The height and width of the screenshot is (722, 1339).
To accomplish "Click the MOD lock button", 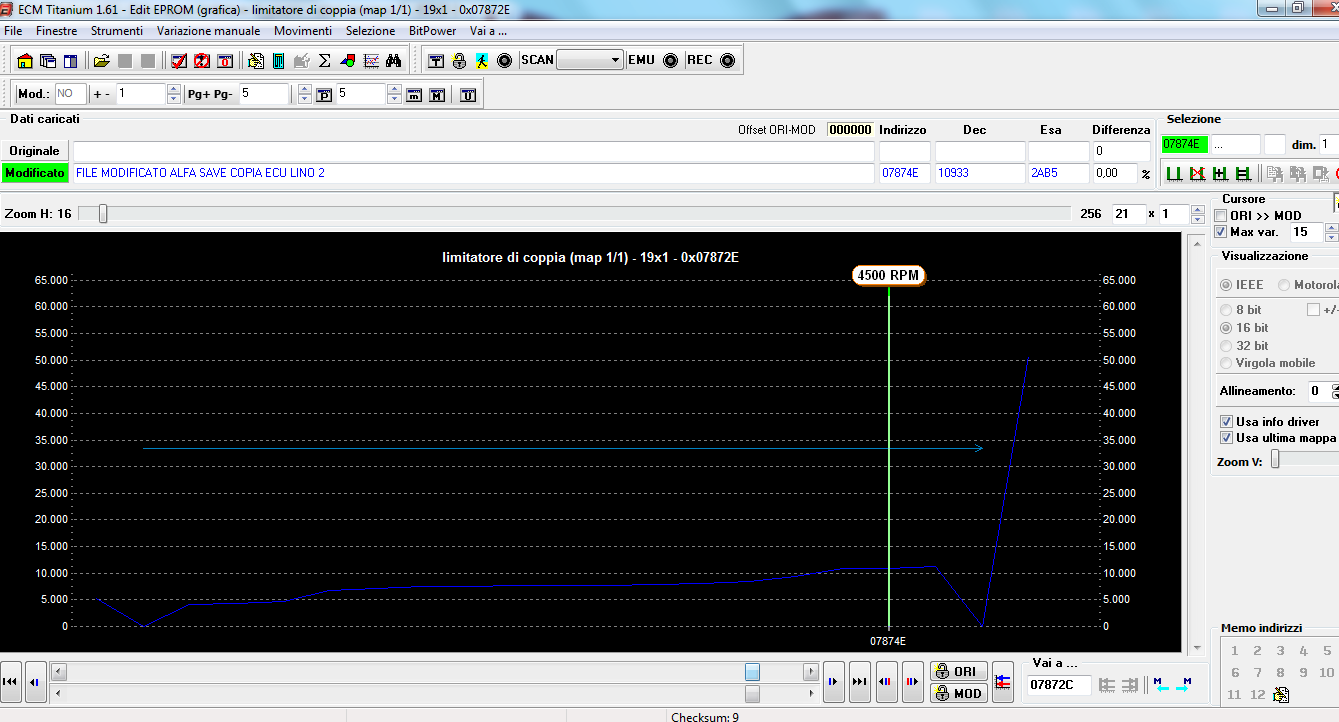I will [958, 693].
